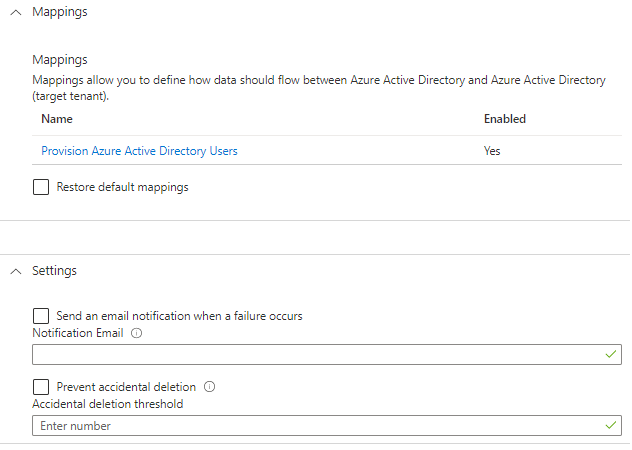This screenshot has width=632, height=450.
Task: Click the Settings section heading text
Action: pos(54,271)
